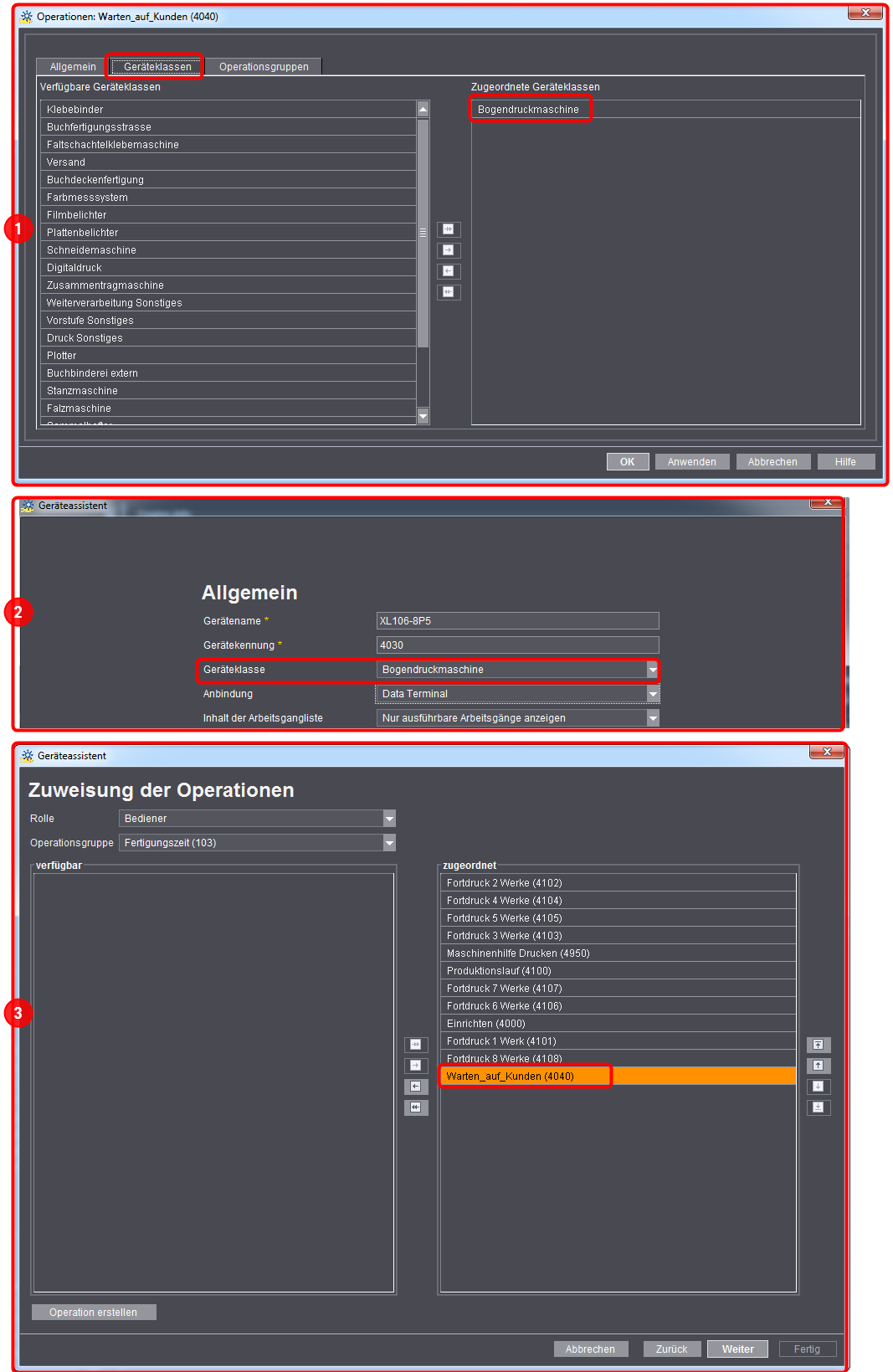The width and height of the screenshot is (893, 1372).
Task: Click the Operationen window title bar icon
Action: 27,16
